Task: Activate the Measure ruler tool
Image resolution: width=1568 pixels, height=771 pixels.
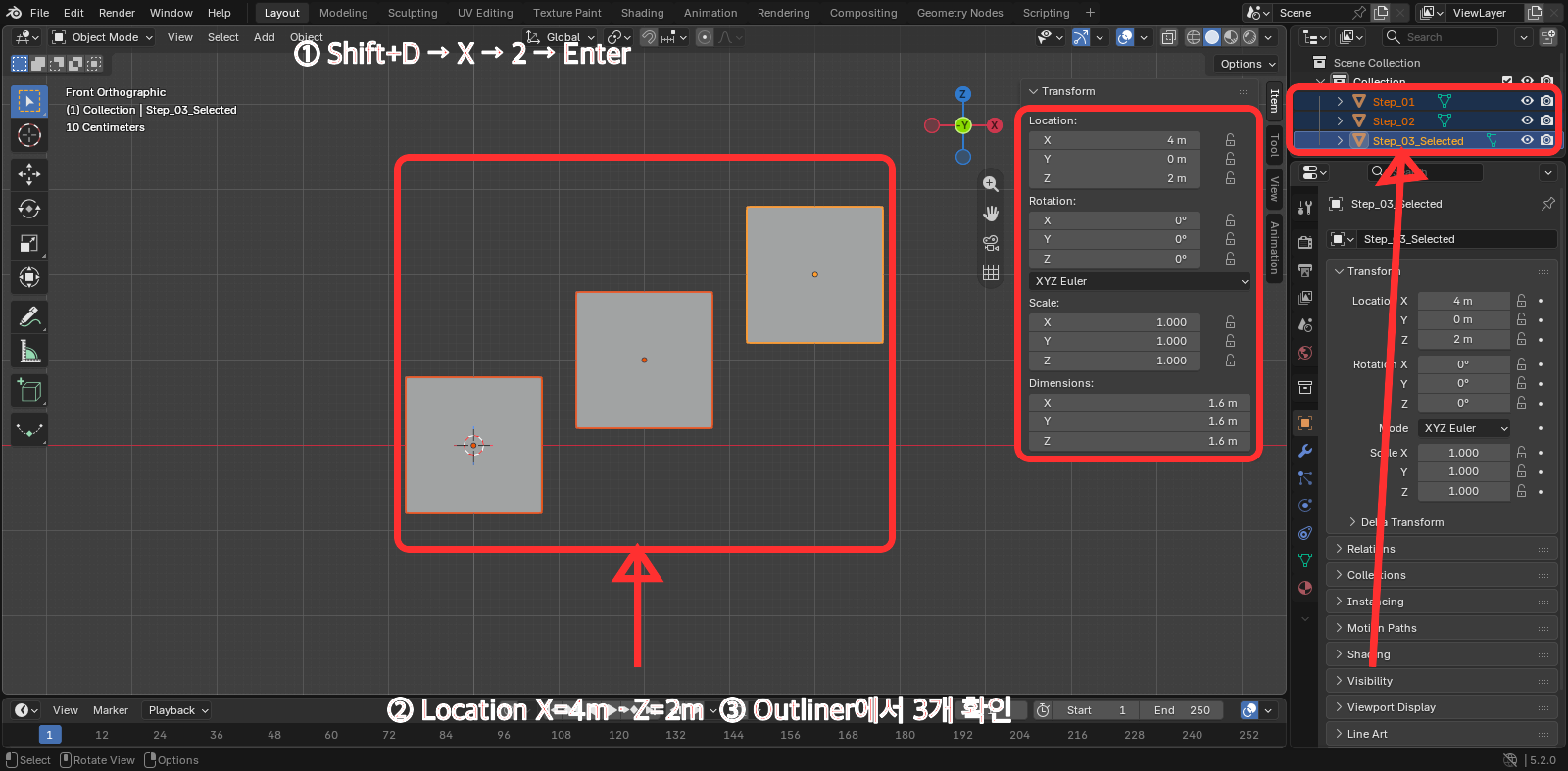Action: tap(29, 351)
